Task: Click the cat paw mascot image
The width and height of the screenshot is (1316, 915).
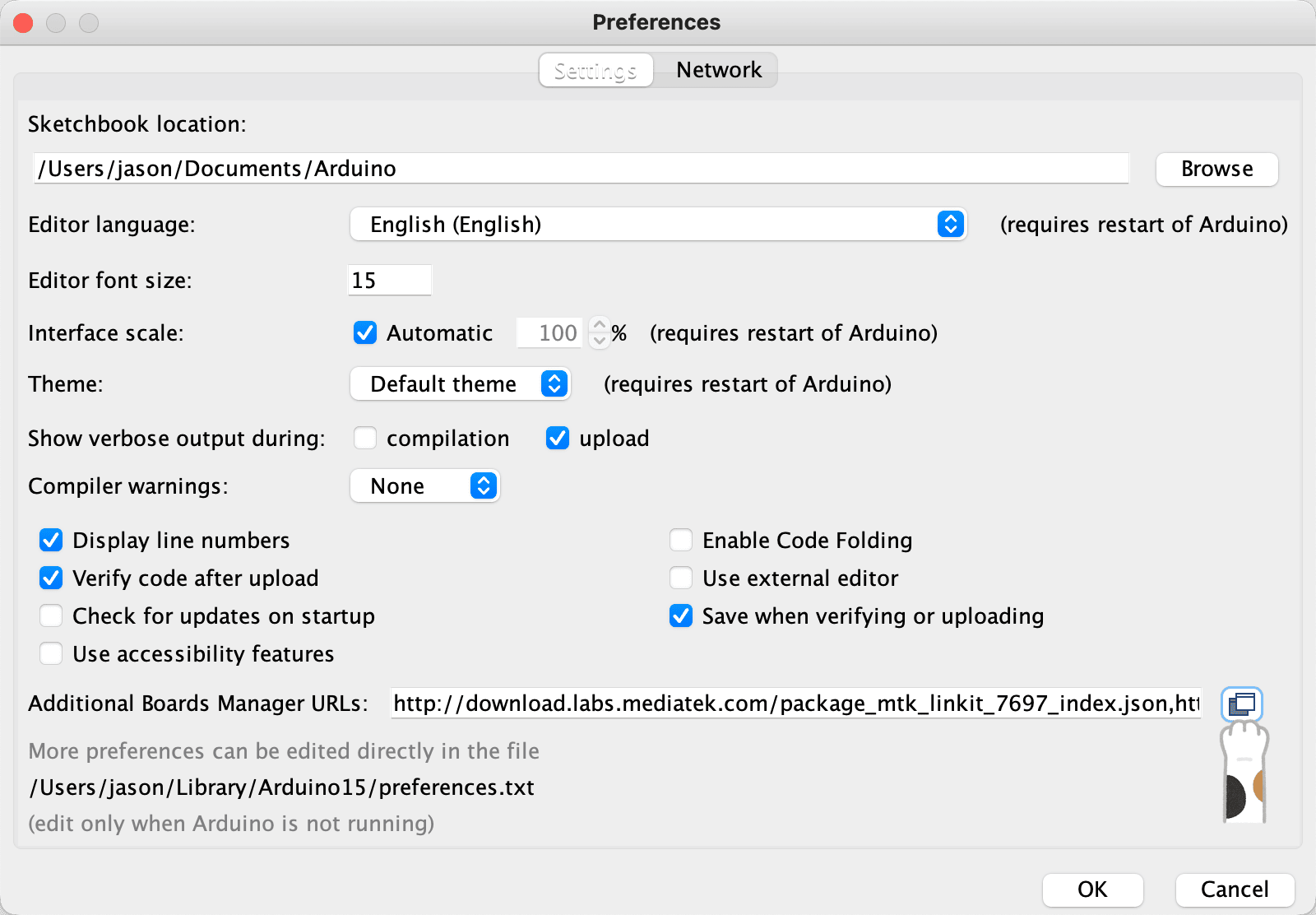Action: point(1244,773)
